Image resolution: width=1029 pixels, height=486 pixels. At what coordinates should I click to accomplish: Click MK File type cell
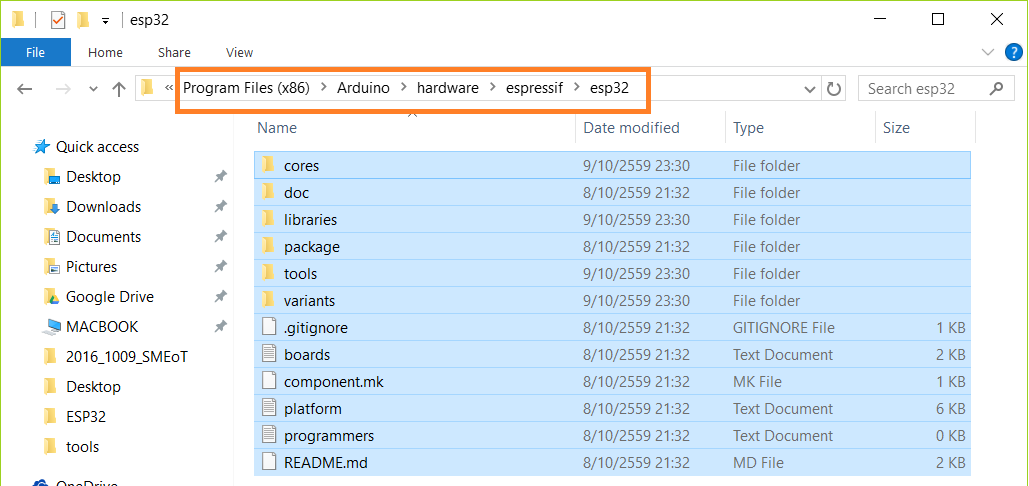tap(759, 382)
